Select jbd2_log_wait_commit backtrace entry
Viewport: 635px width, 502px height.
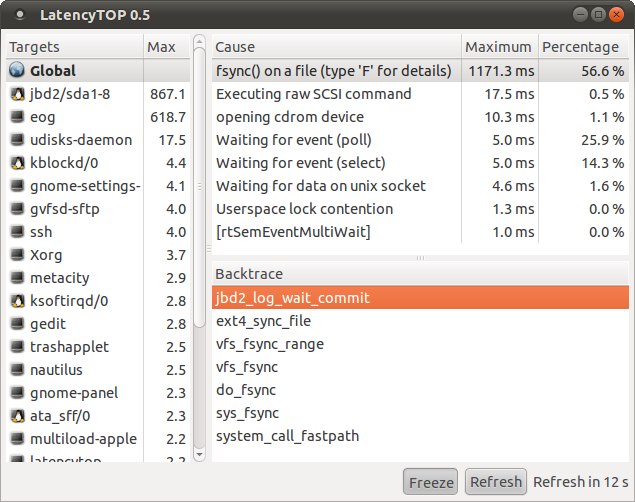point(292,298)
